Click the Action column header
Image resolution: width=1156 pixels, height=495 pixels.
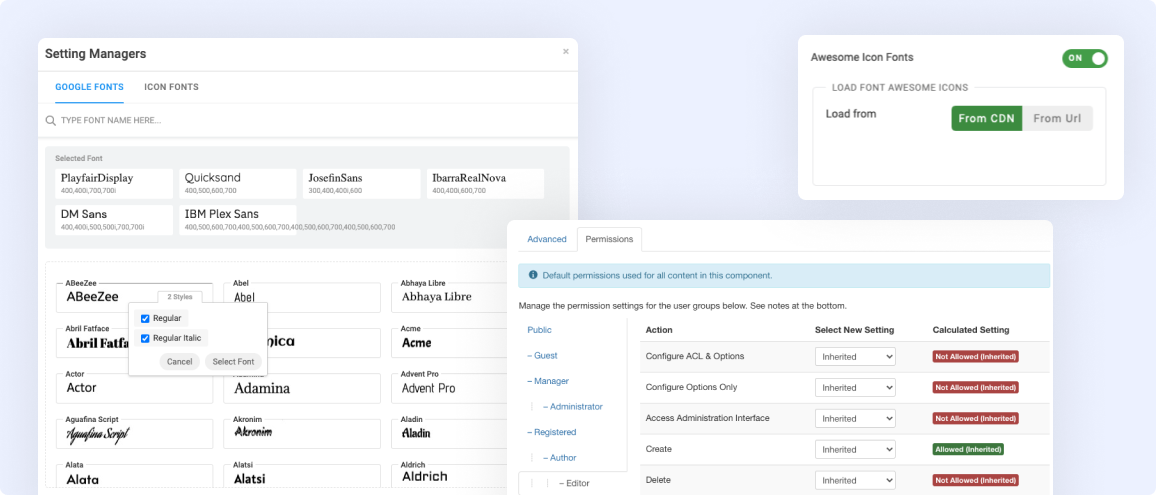659,330
